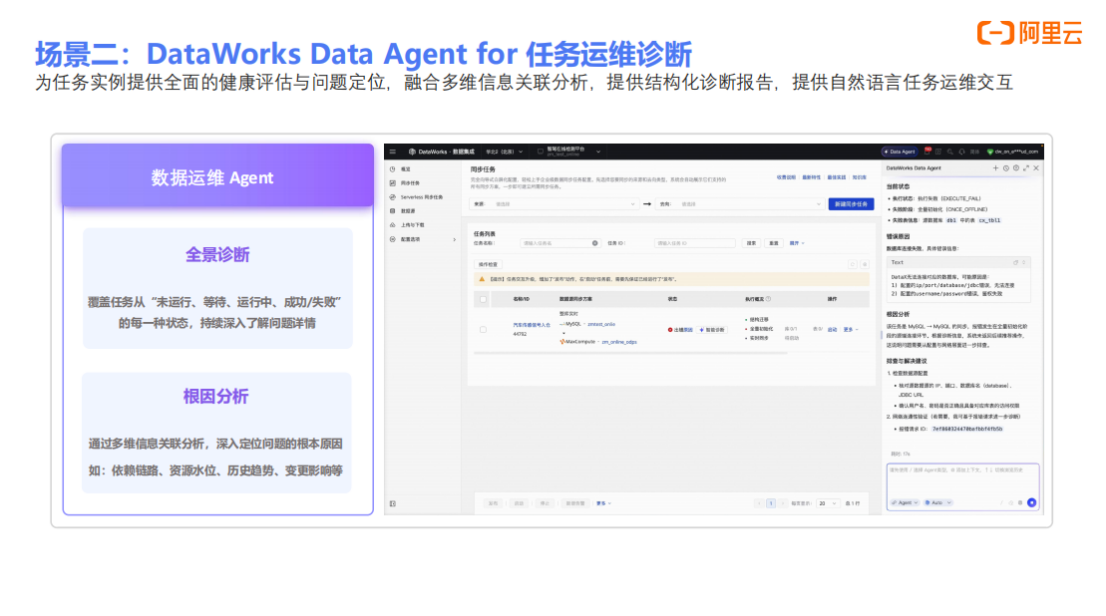Open the MySQL source datasource link
Screen dimensions: 1106x616
click(x=601, y=324)
